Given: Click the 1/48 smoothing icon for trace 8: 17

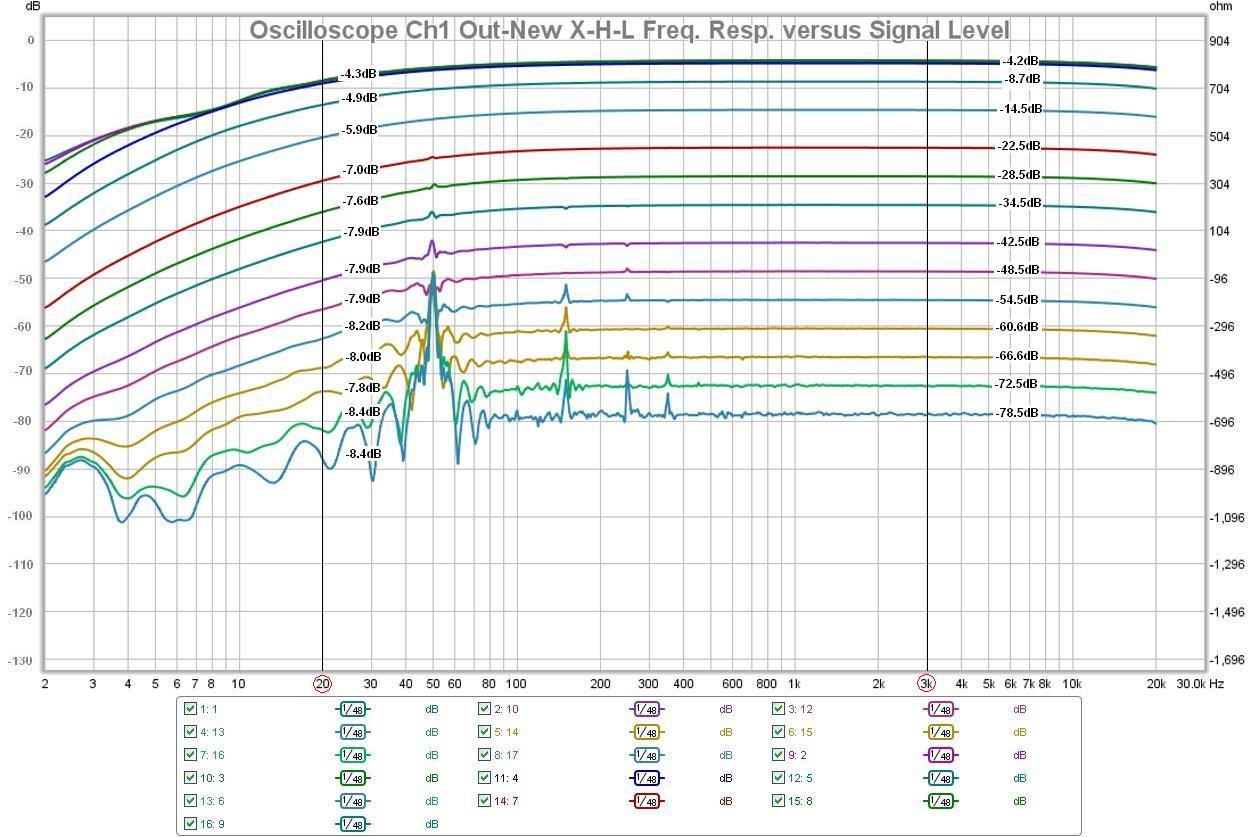Looking at the screenshot, I should click(x=646, y=755).
